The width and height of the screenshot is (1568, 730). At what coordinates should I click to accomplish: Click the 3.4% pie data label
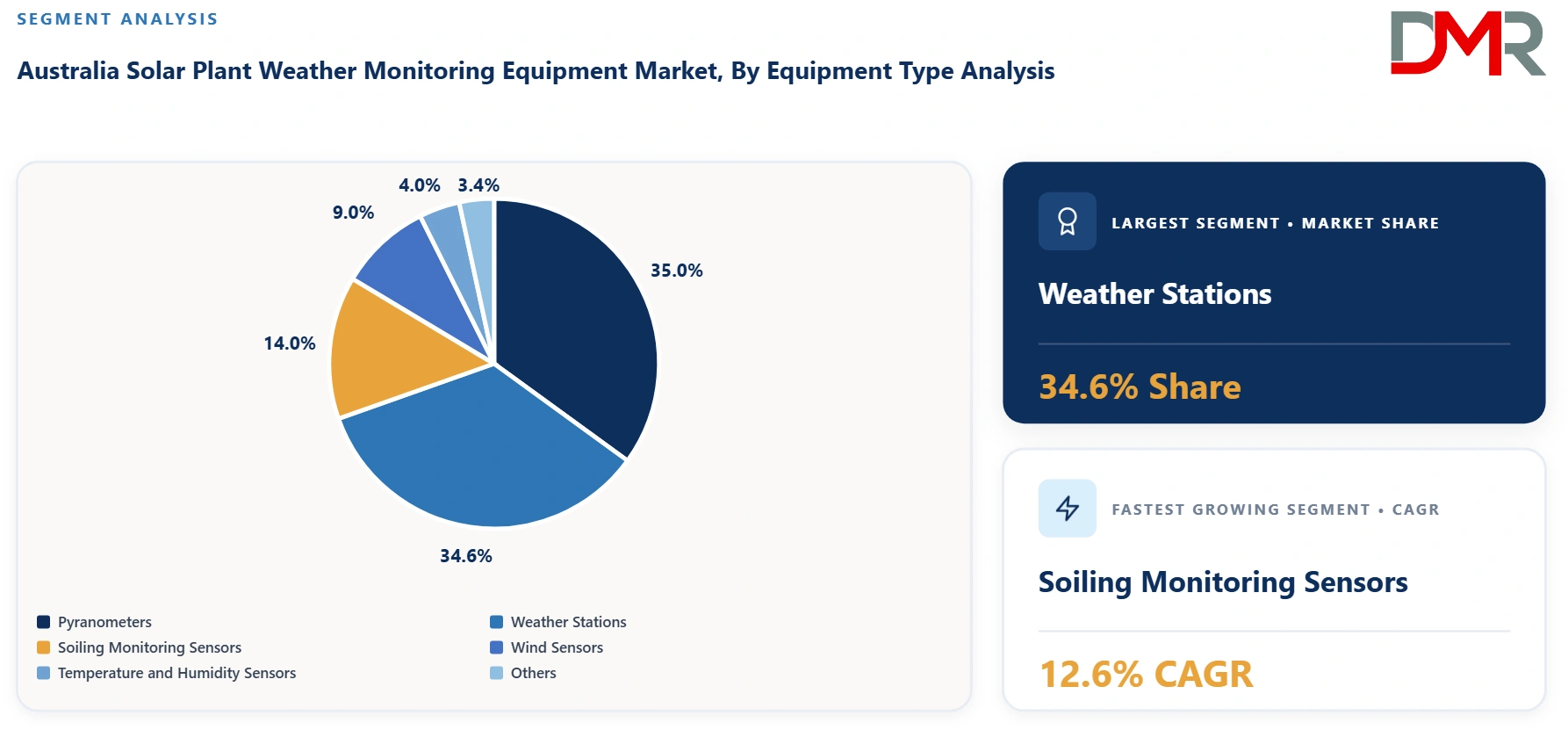click(x=478, y=185)
